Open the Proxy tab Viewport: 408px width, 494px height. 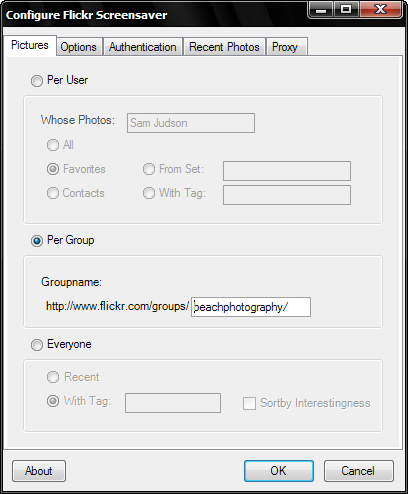286,47
